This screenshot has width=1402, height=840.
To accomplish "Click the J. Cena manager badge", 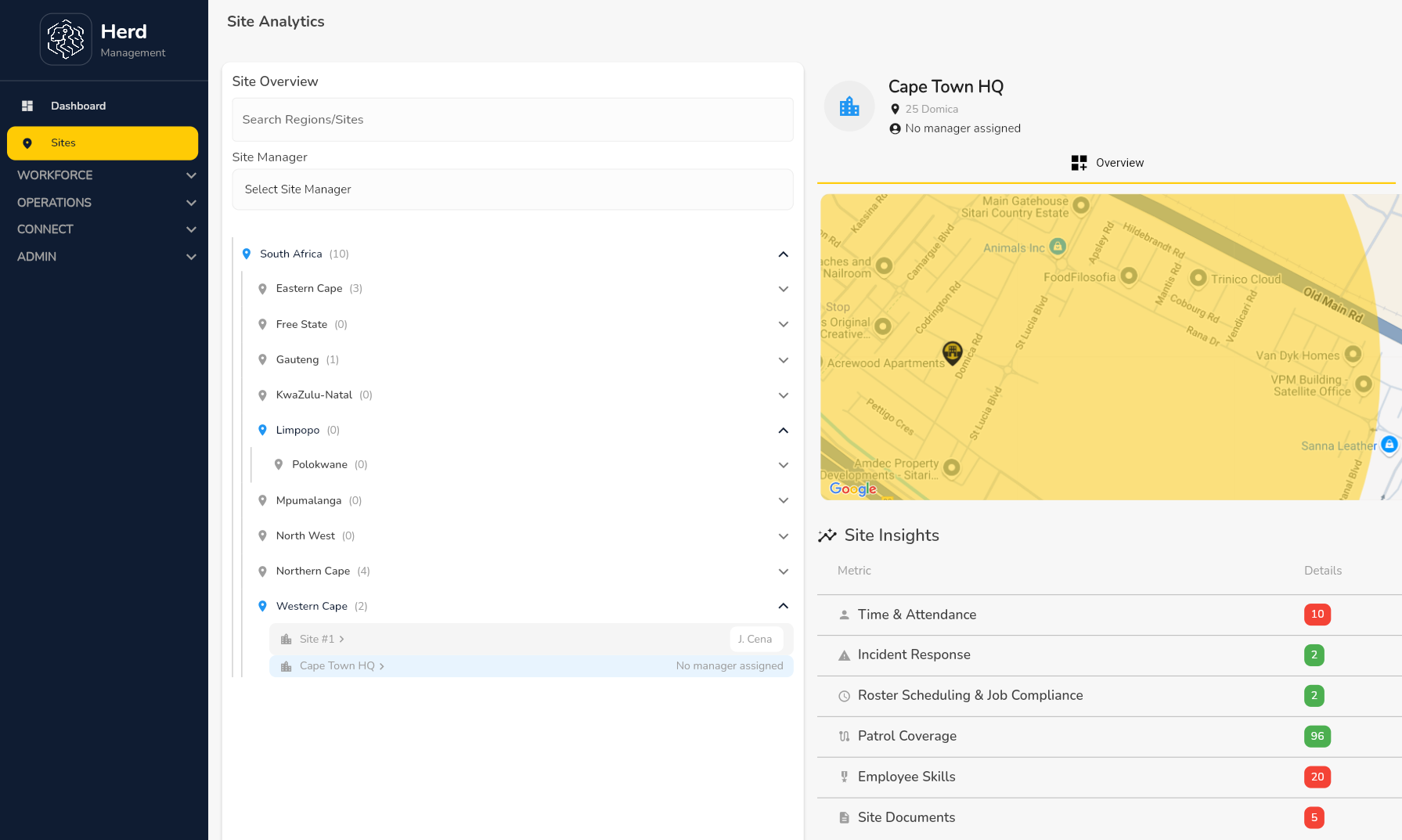I will tap(755, 639).
